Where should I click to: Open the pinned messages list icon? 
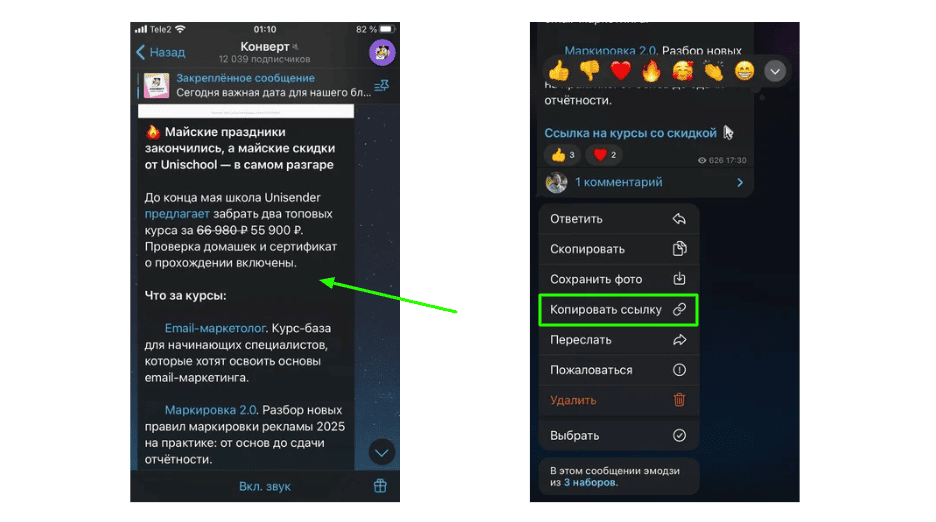point(381,86)
